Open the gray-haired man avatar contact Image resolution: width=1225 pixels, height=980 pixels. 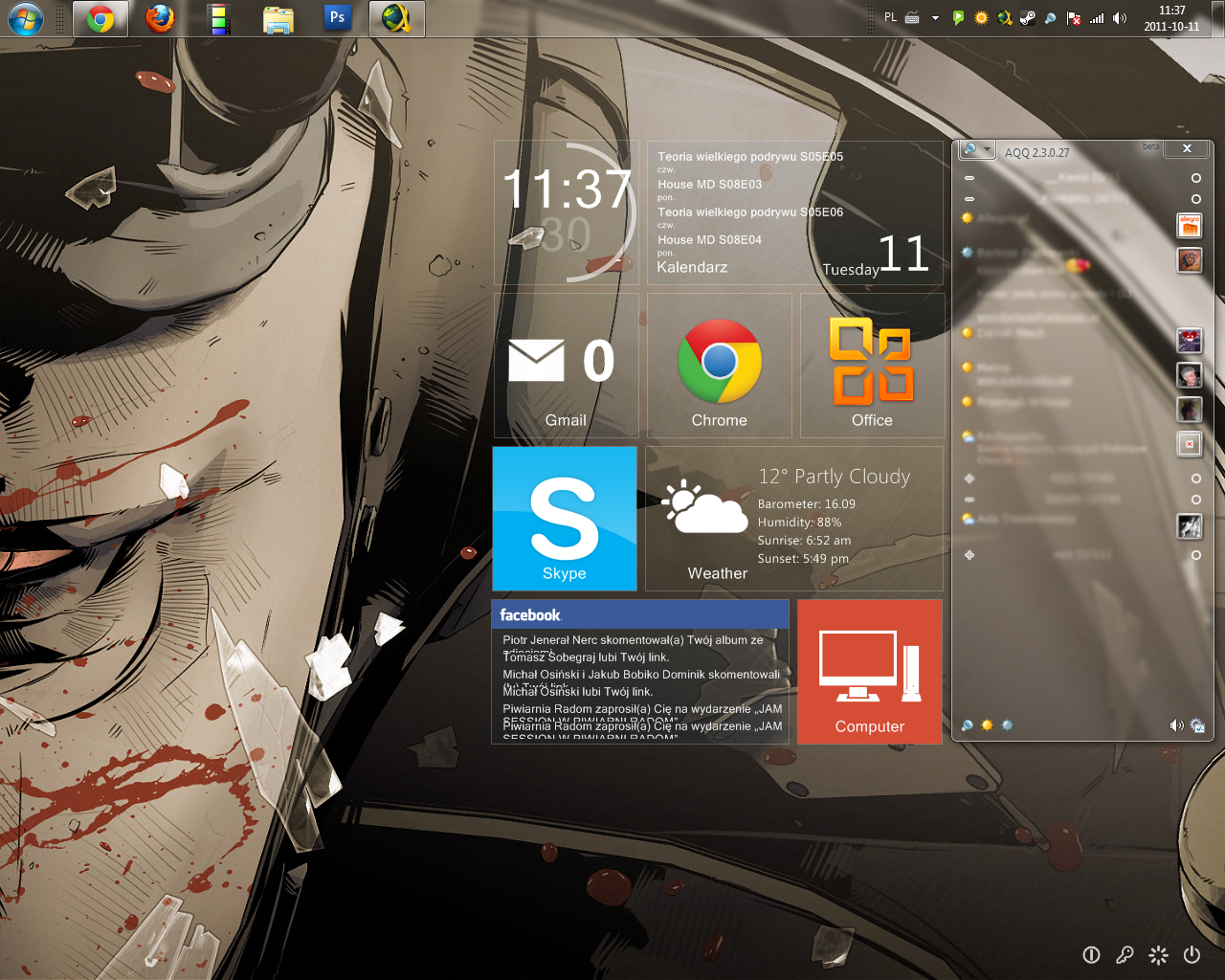[1190, 375]
